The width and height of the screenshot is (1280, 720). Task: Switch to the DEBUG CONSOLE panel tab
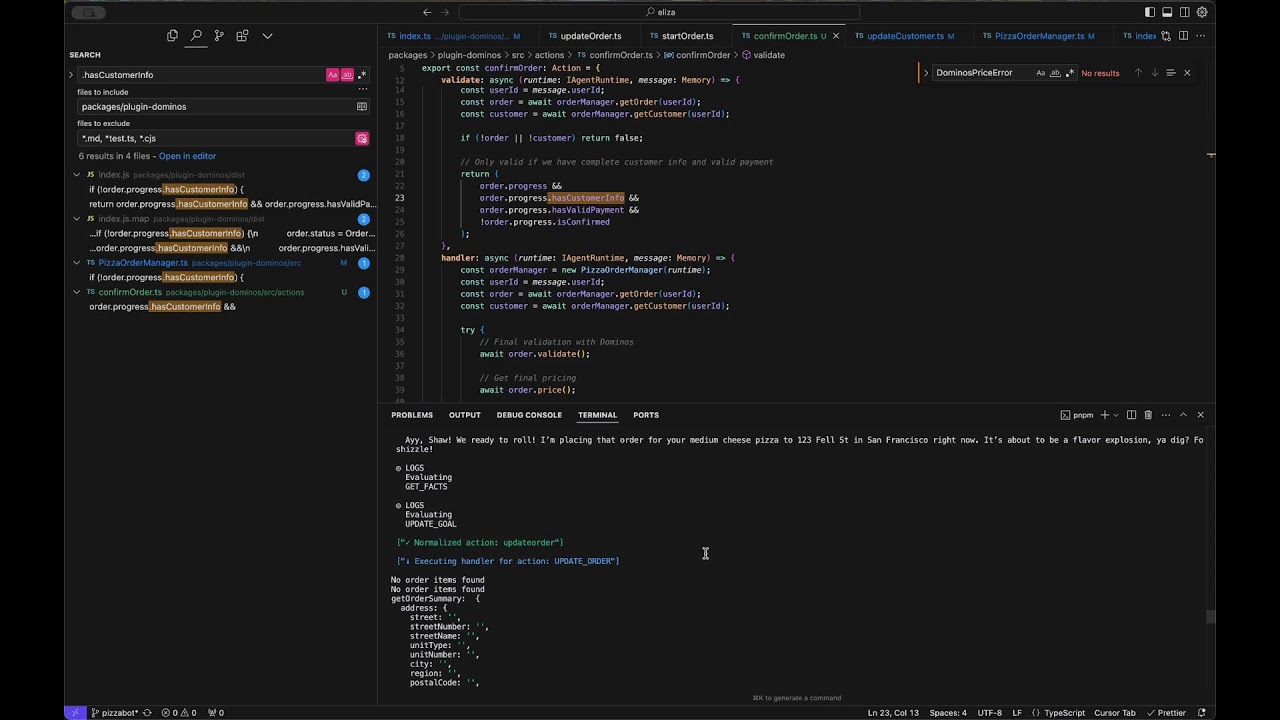[529, 415]
